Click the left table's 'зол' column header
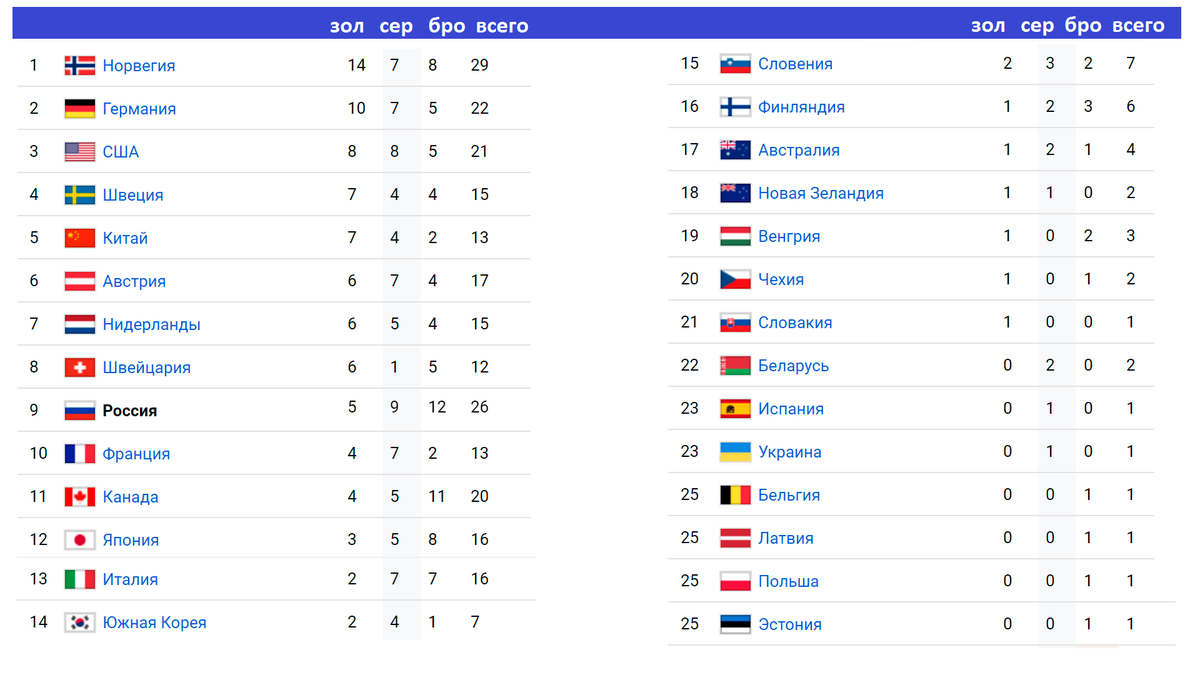This screenshot has width=1200, height=675. coord(347,26)
